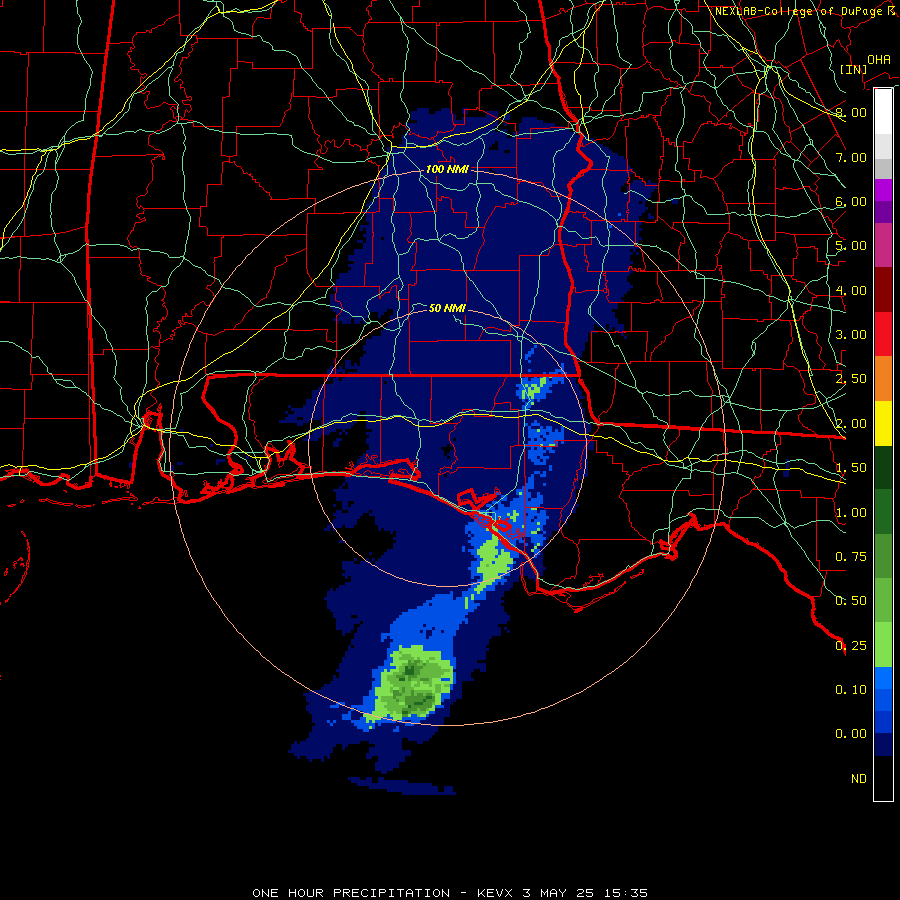Click the navy legend swatch below 0.00
This screenshot has width=900, height=900.
pos(883,744)
